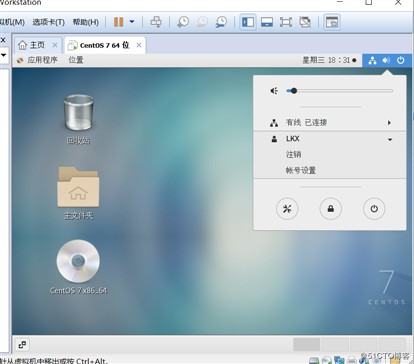The height and width of the screenshot is (364, 414).
Task: Open system settings wrench button
Action: pos(287,209)
